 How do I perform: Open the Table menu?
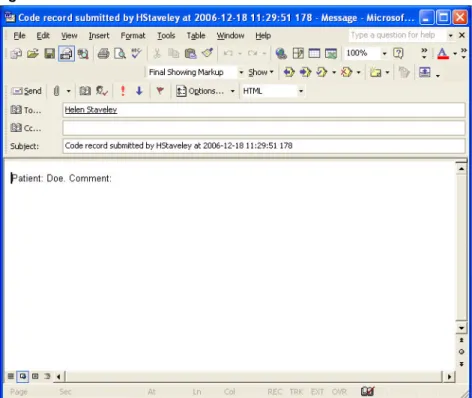coord(196,36)
